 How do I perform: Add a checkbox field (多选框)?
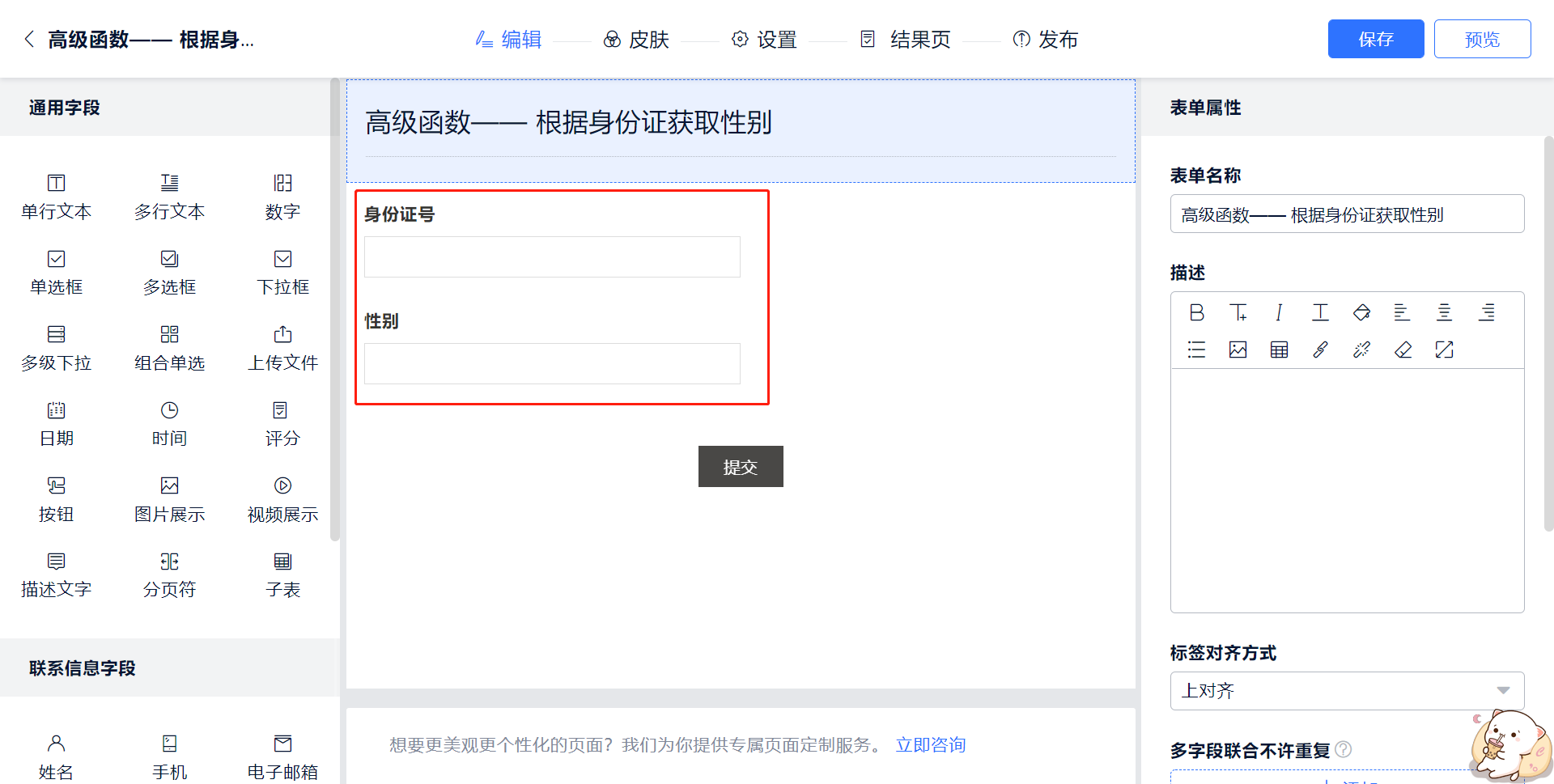[169, 273]
